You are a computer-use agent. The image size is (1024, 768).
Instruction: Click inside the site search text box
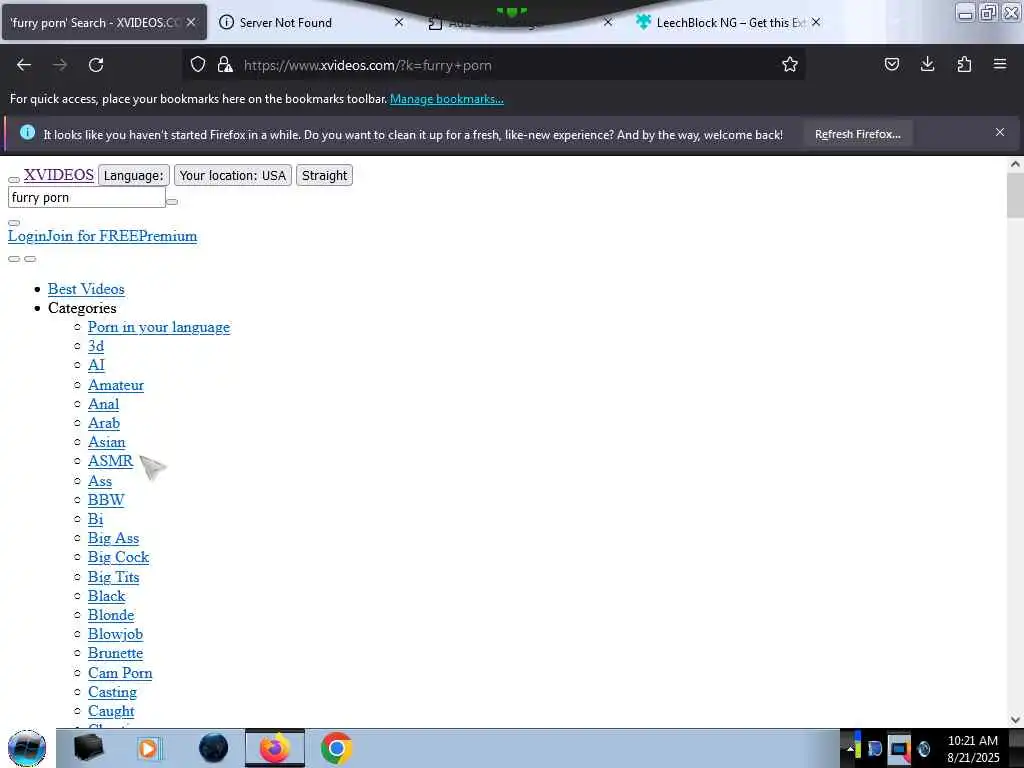[x=87, y=197]
